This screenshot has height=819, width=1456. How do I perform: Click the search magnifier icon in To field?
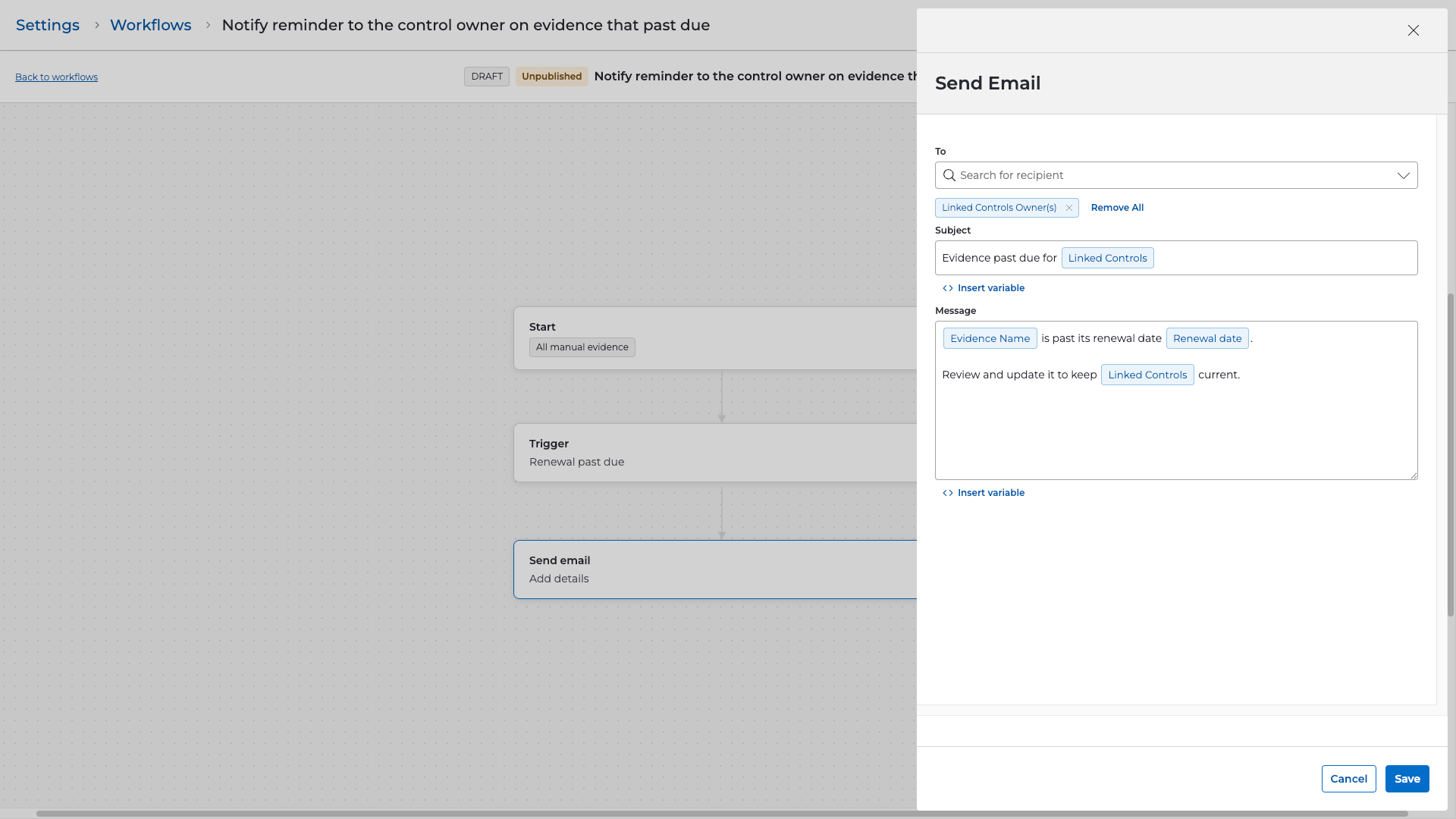949,175
